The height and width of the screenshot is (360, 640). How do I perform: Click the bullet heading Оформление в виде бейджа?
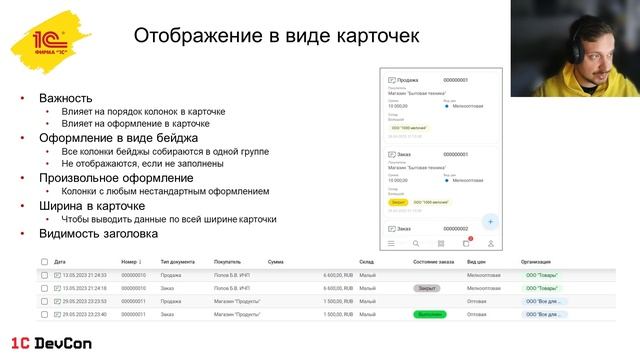click(x=118, y=138)
